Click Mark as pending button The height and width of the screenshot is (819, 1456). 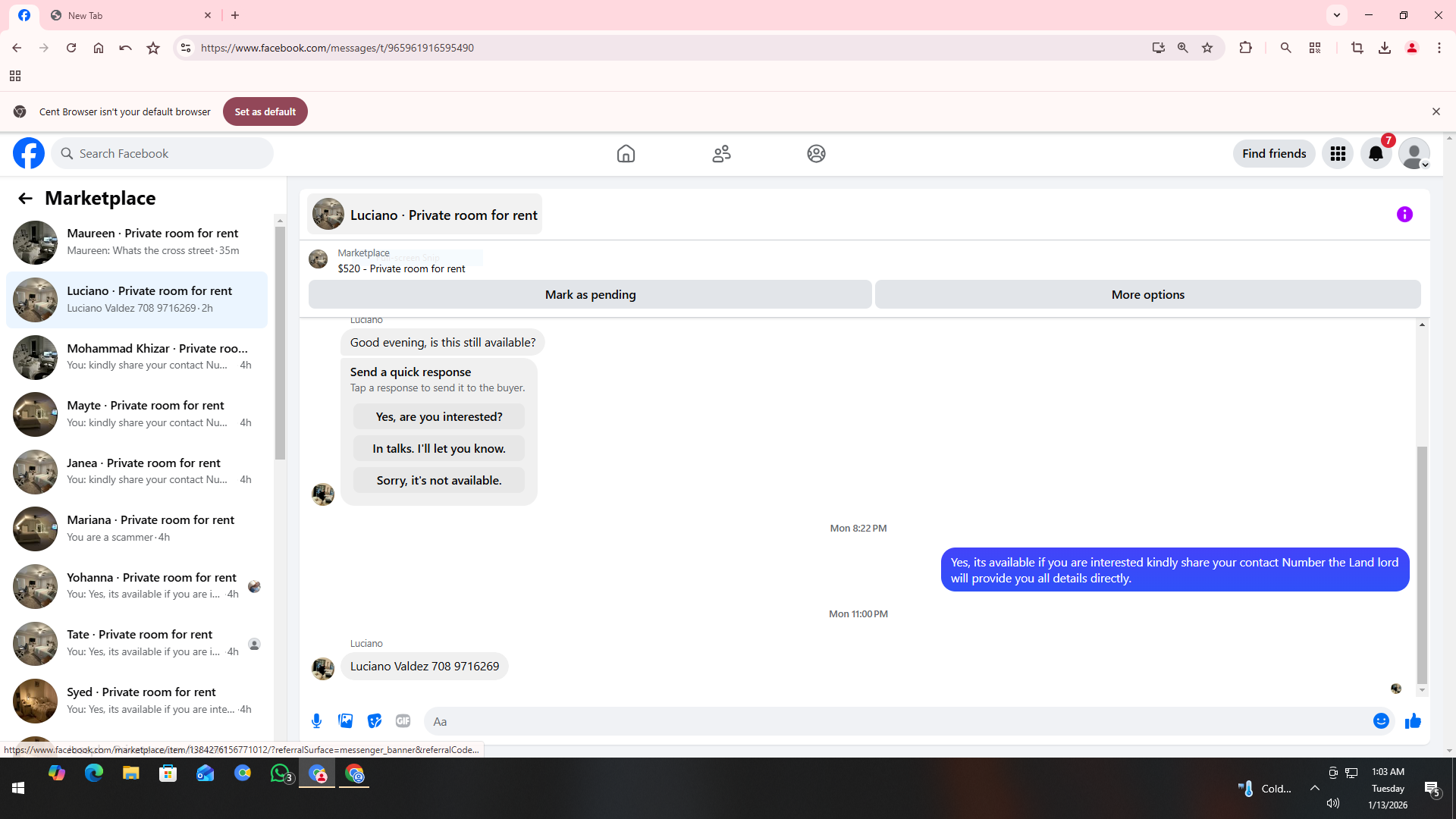pyautogui.click(x=590, y=295)
